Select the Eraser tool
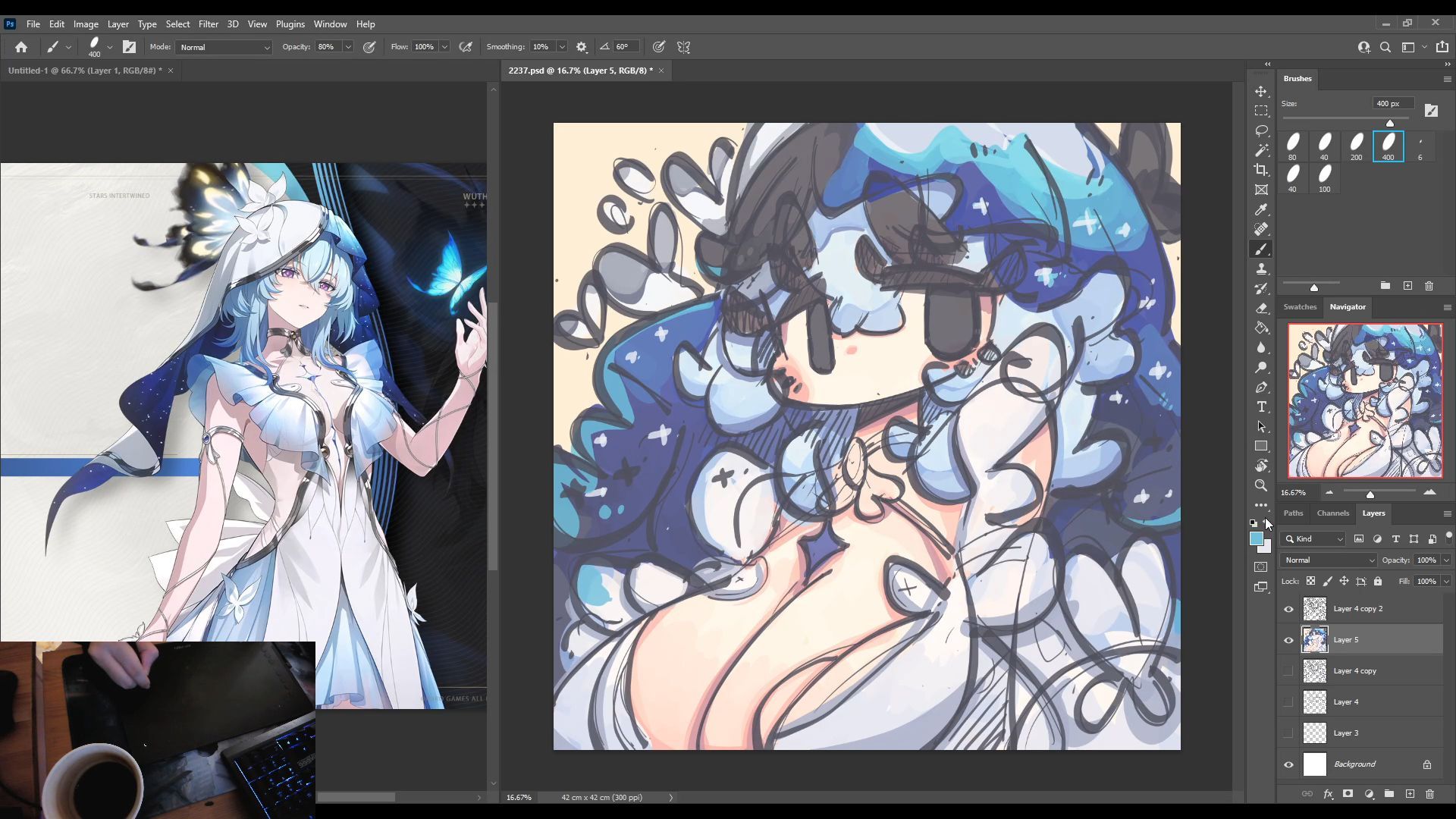The height and width of the screenshot is (819, 1456). tap(1261, 308)
